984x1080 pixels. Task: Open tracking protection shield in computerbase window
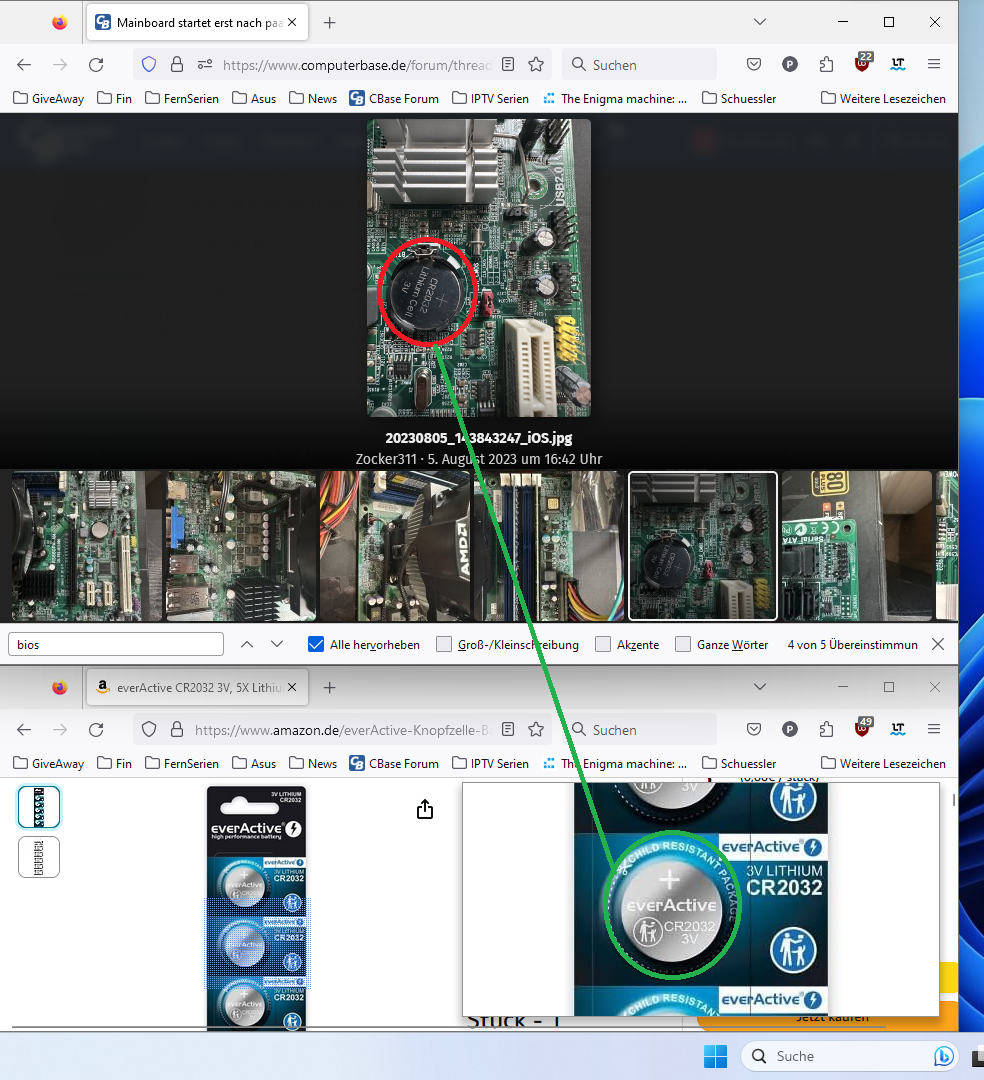coord(149,65)
